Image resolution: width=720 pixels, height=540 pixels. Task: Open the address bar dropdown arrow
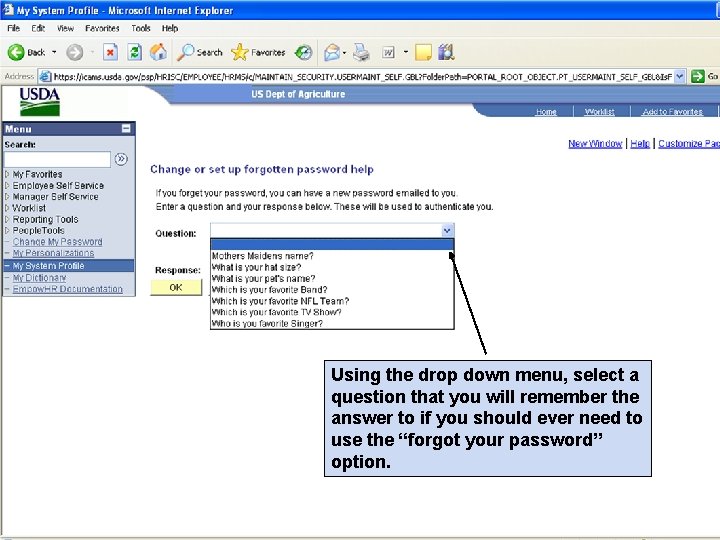(x=680, y=76)
